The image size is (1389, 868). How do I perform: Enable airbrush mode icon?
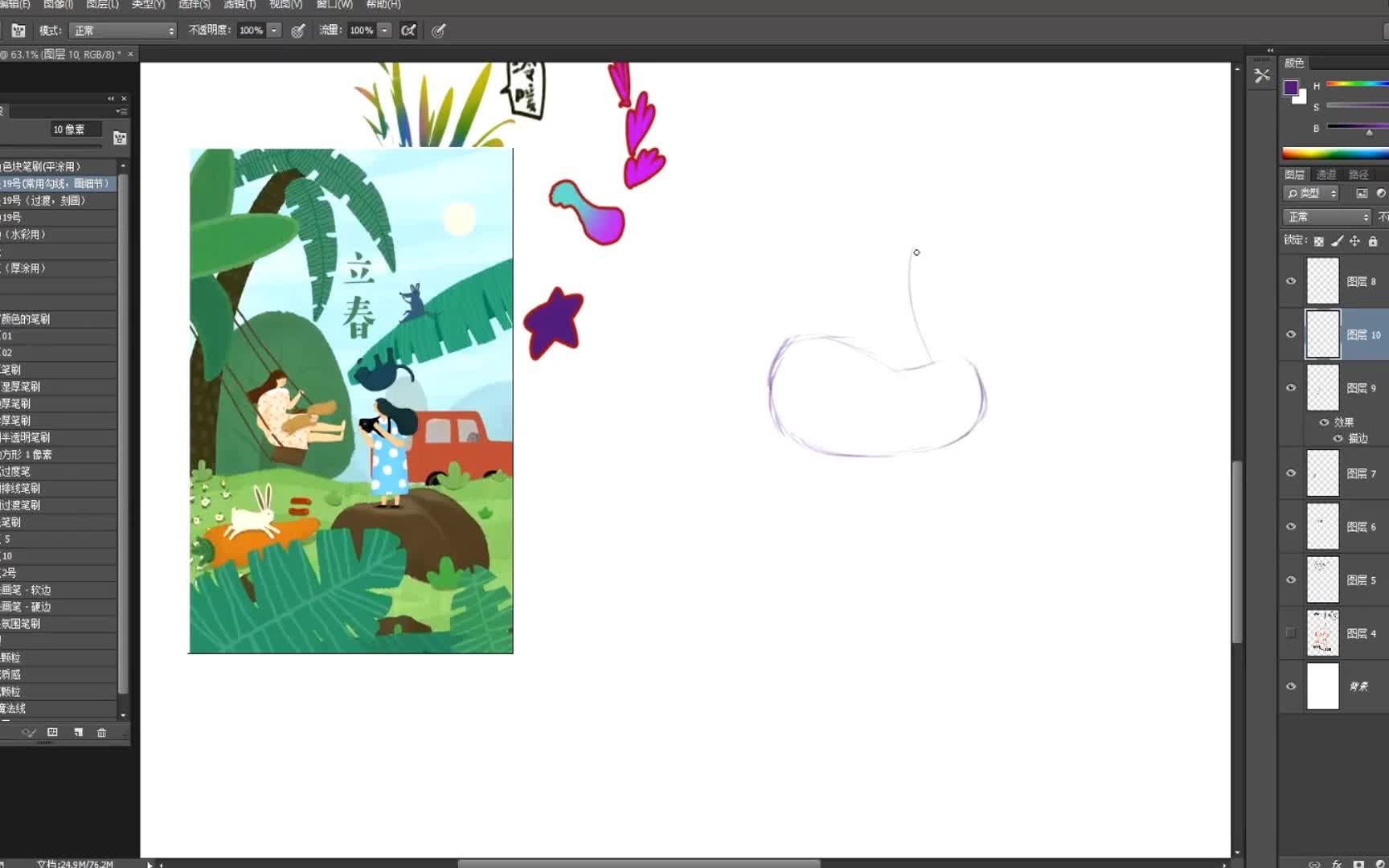(x=408, y=31)
